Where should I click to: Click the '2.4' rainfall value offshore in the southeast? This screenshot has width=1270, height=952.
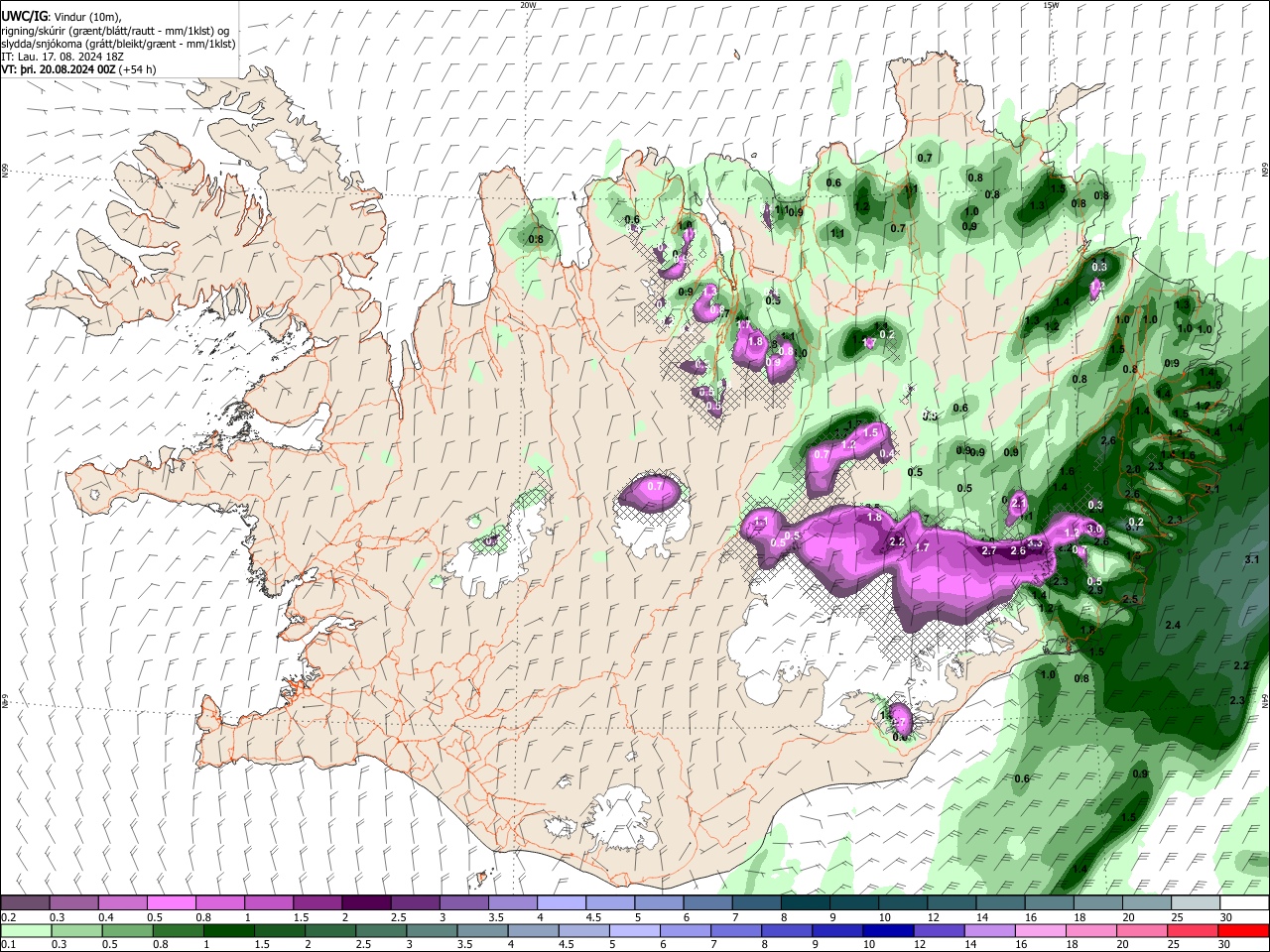[1173, 625]
